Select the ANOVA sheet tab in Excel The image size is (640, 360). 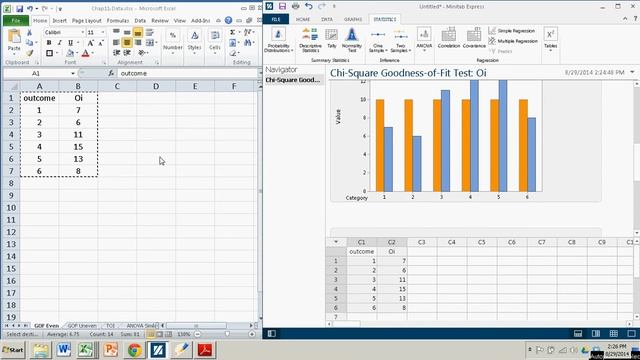click(142, 326)
